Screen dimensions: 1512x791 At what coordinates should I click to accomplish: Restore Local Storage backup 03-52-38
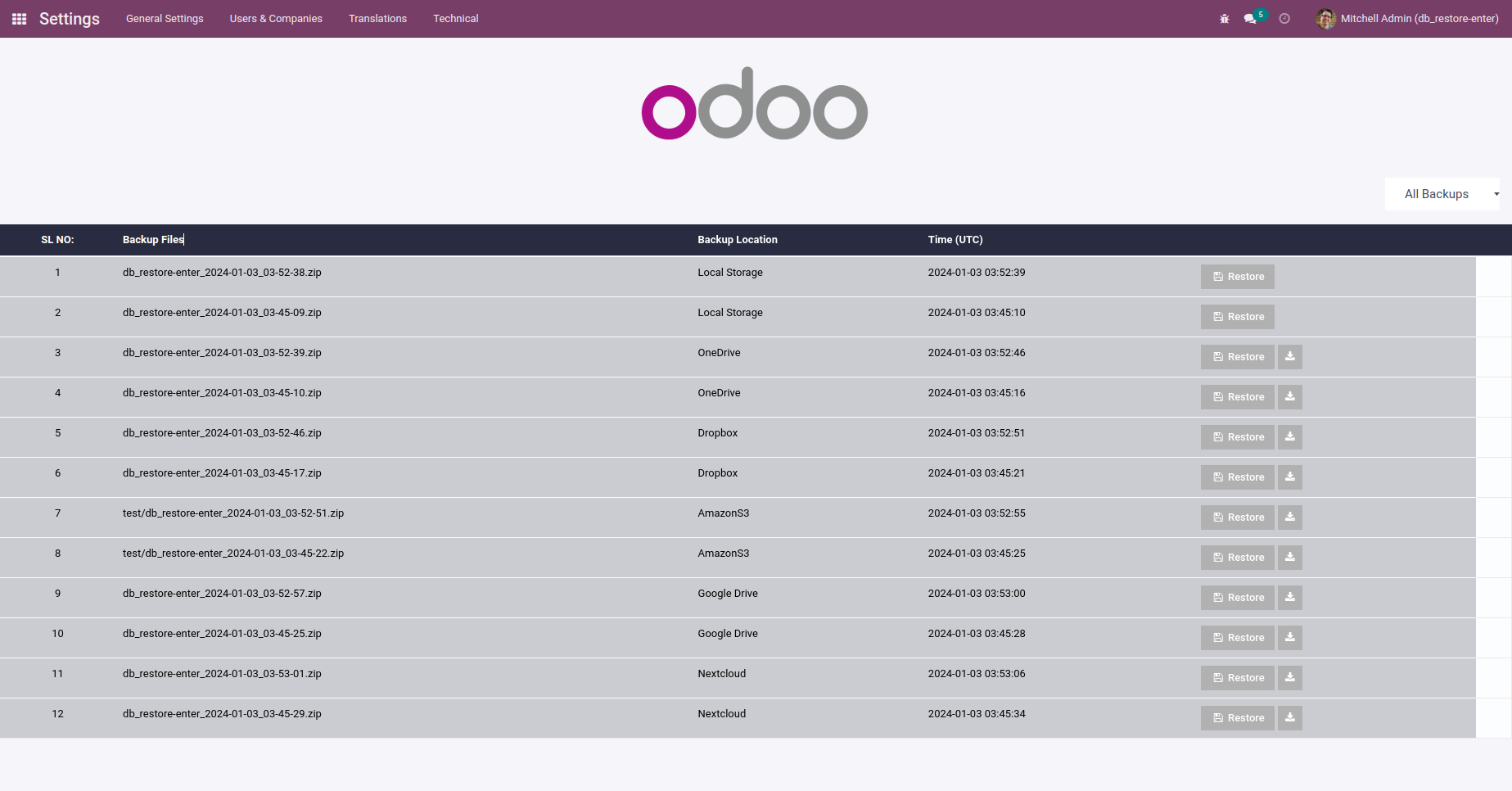(x=1238, y=277)
